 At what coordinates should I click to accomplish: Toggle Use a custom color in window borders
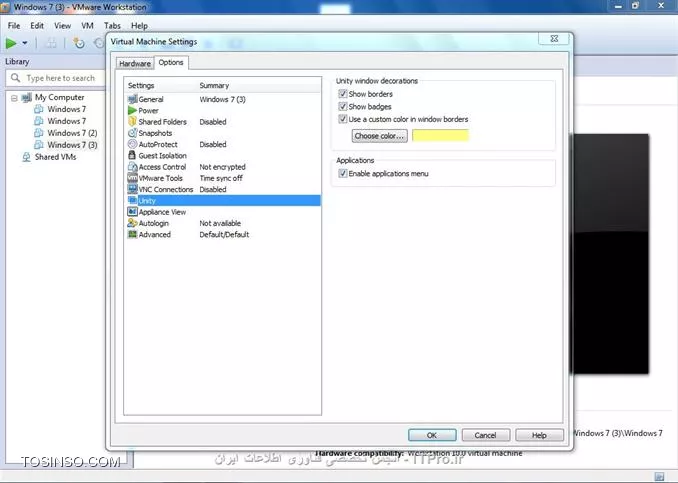342,118
